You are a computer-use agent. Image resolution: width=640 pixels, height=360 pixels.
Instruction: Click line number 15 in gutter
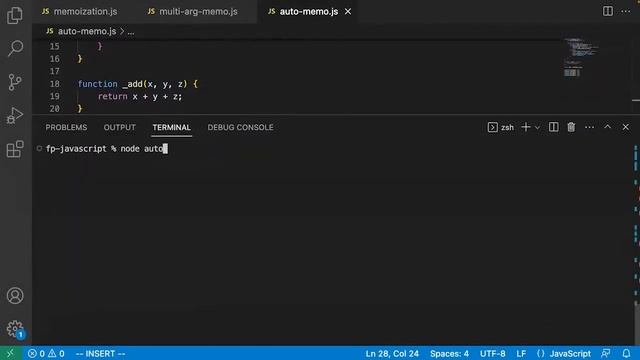55,46
